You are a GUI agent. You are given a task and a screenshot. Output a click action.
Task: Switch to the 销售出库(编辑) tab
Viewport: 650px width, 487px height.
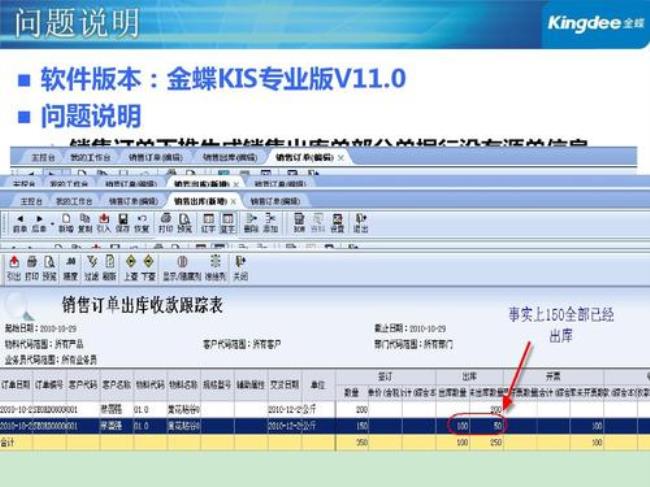(230, 157)
